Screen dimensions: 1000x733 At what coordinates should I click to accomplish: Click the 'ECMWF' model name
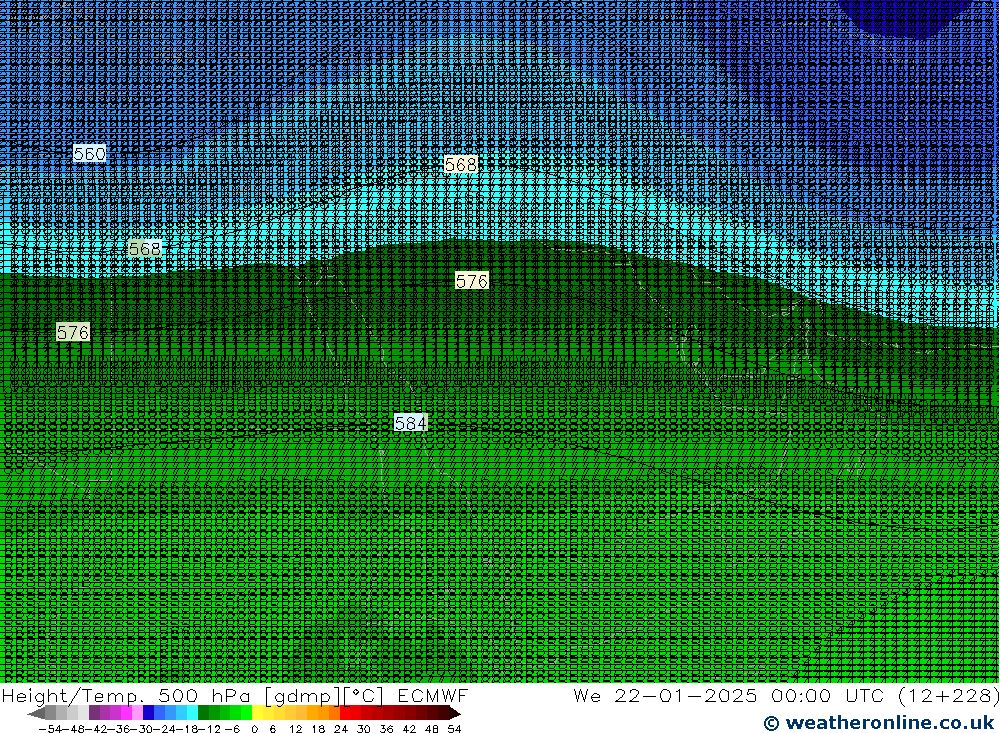point(432,695)
